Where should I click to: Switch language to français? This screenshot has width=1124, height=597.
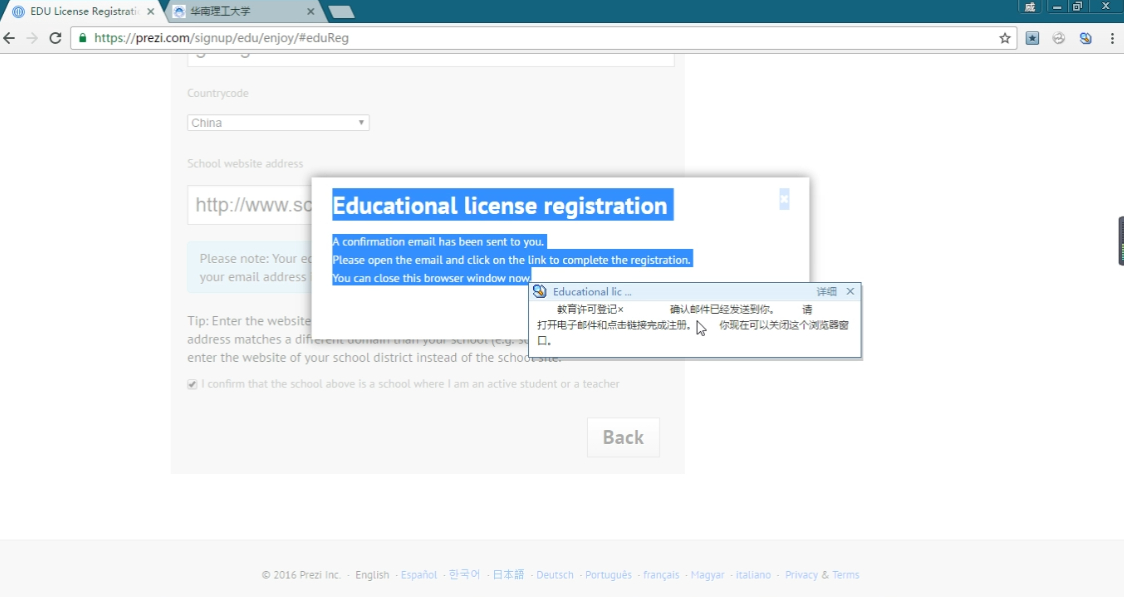(661, 575)
